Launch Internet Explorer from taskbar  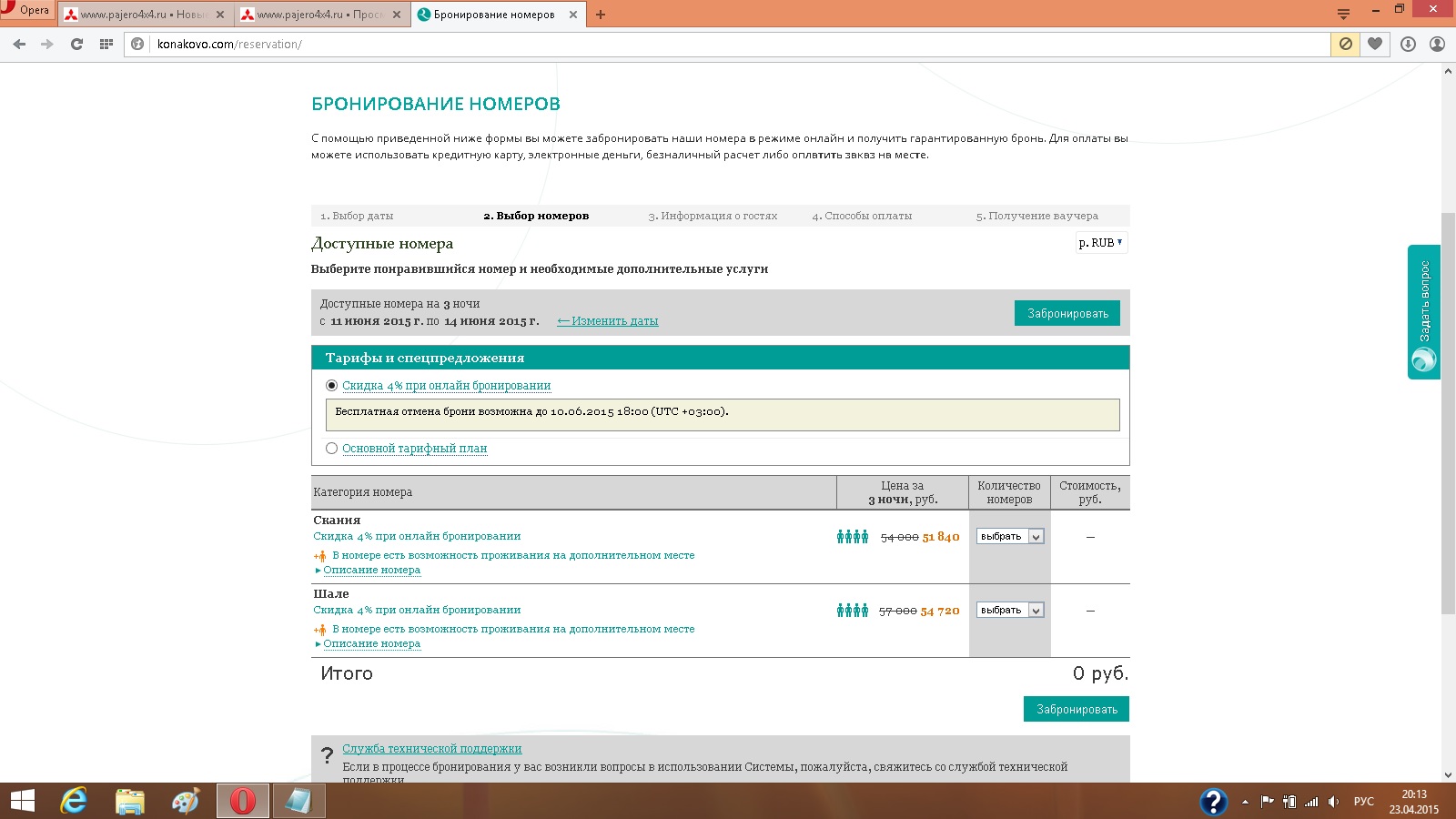tap(74, 801)
